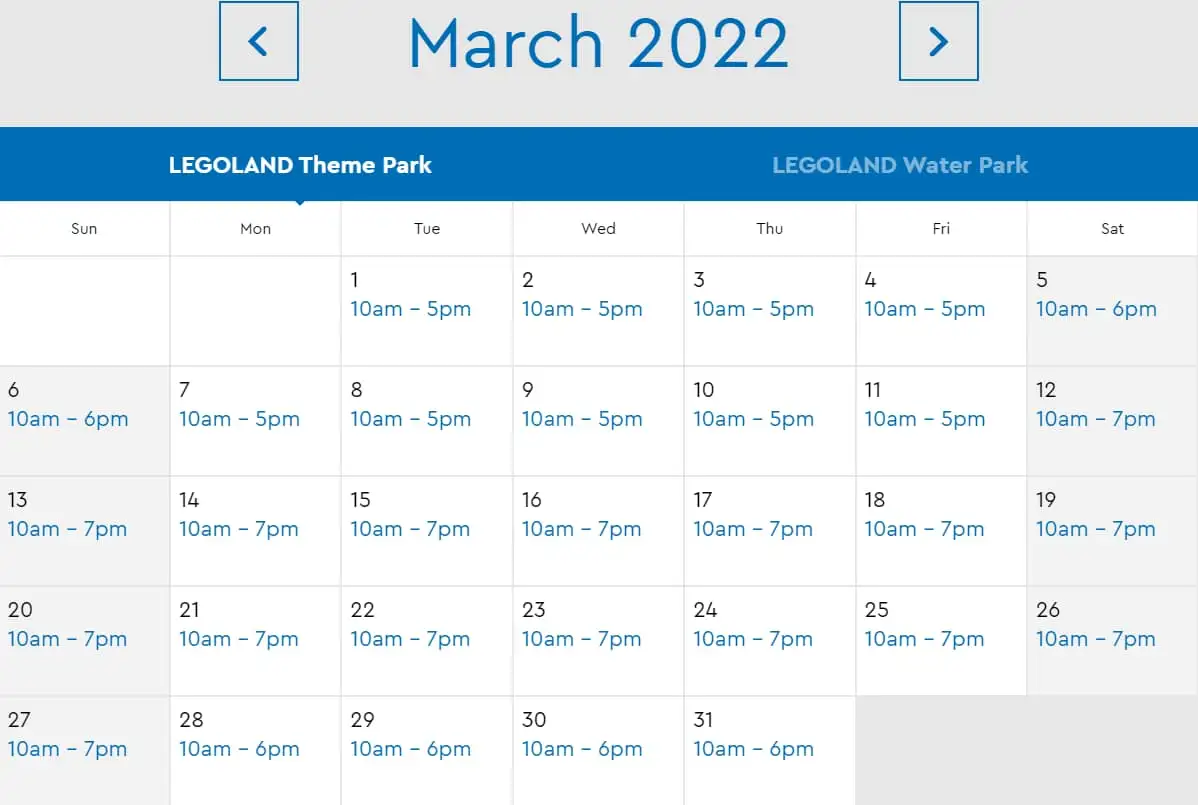
Task: Select March 28 Monday cell
Action: point(255,750)
